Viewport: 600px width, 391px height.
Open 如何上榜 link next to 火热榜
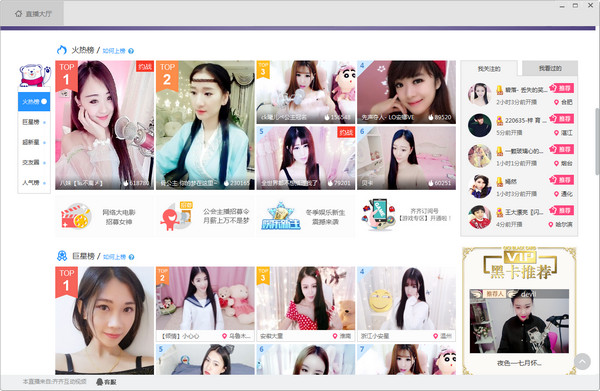tap(114, 51)
